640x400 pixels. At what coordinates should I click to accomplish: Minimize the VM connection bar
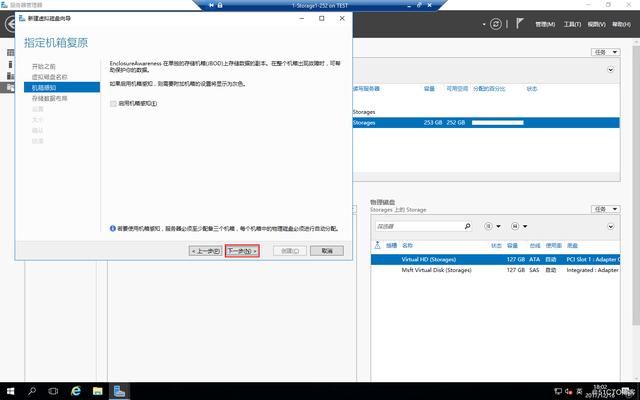click(x=409, y=6)
